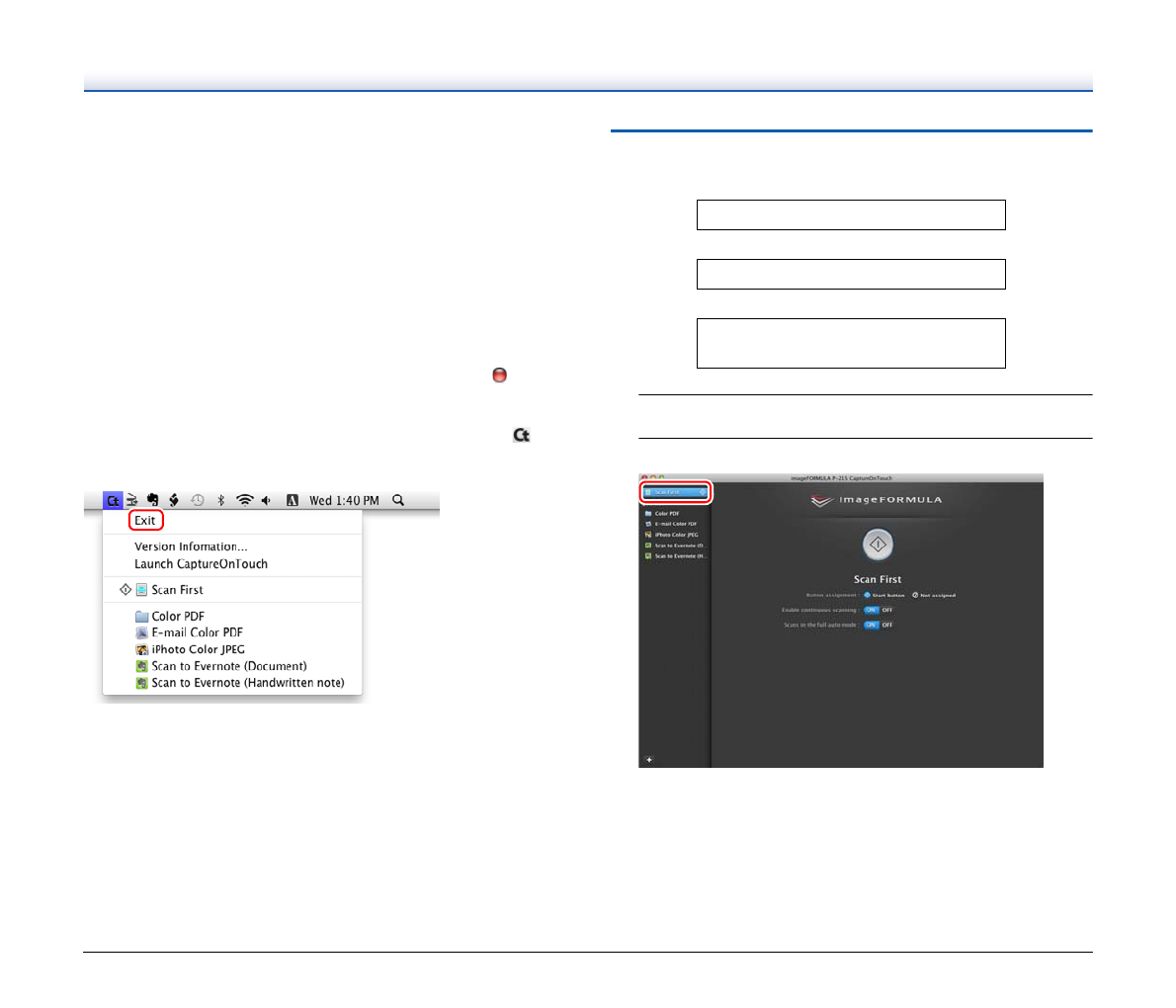Open the Evernote menu bar icon
1176x1008 pixels.
point(153,501)
